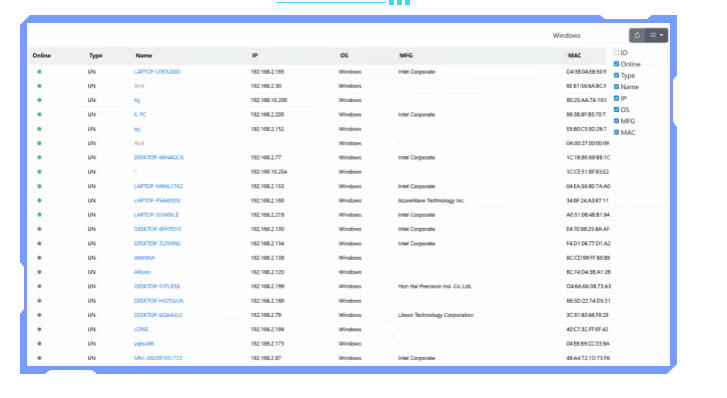Image resolution: width=727 pixels, height=398 pixels.
Task: Click the online dot for row 192.168.10.200
Action: (39, 100)
